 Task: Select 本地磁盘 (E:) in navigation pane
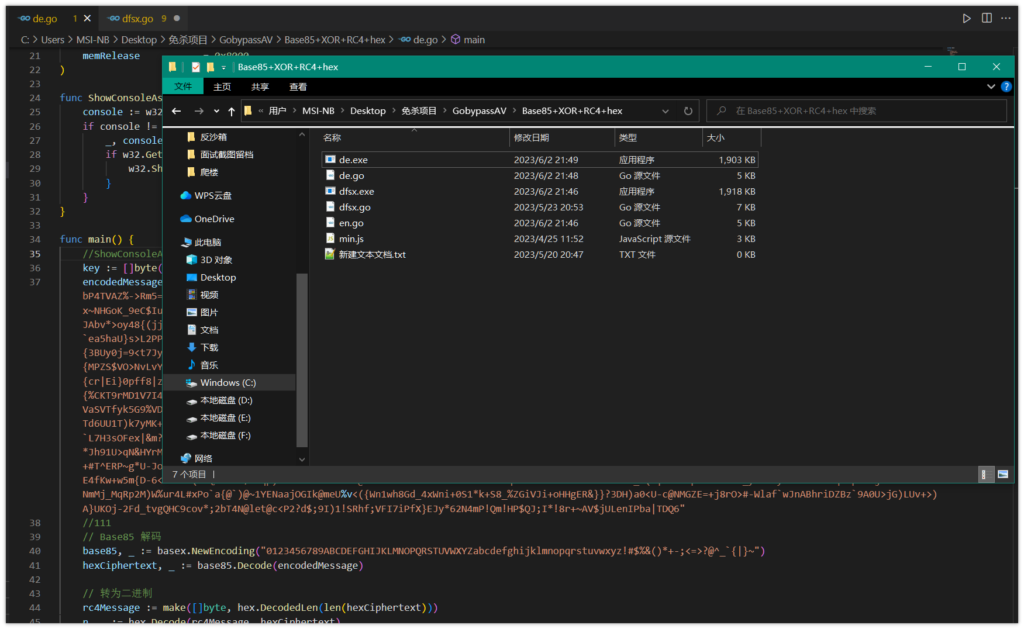pos(219,418)
